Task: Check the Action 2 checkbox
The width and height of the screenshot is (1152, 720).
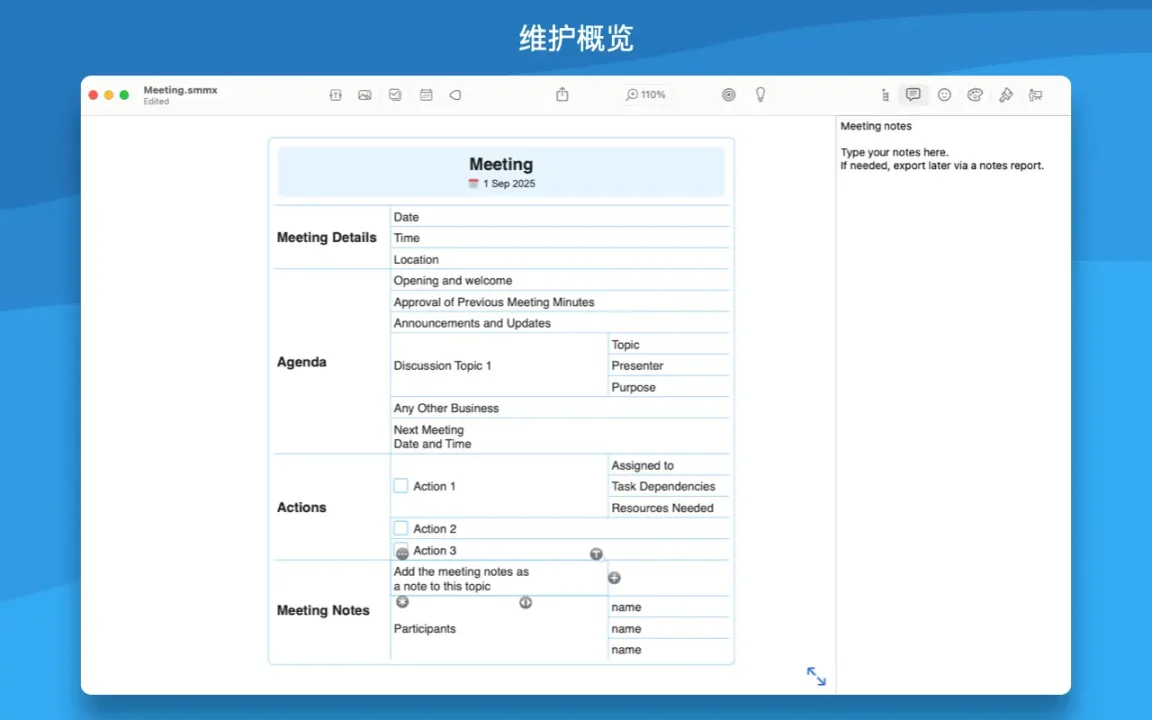Action: [401, 528]
